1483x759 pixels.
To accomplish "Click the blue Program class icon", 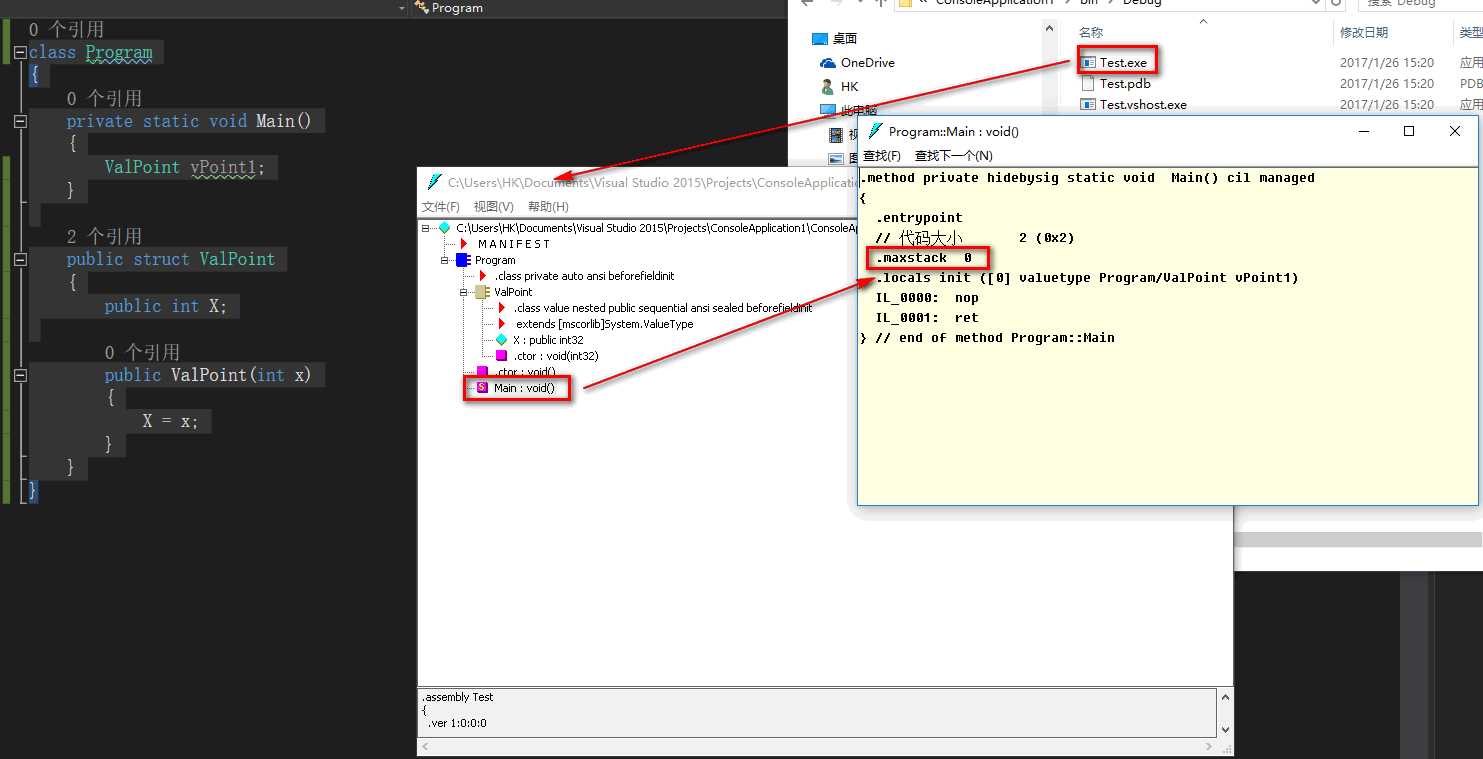I will (x=462, y=260).
